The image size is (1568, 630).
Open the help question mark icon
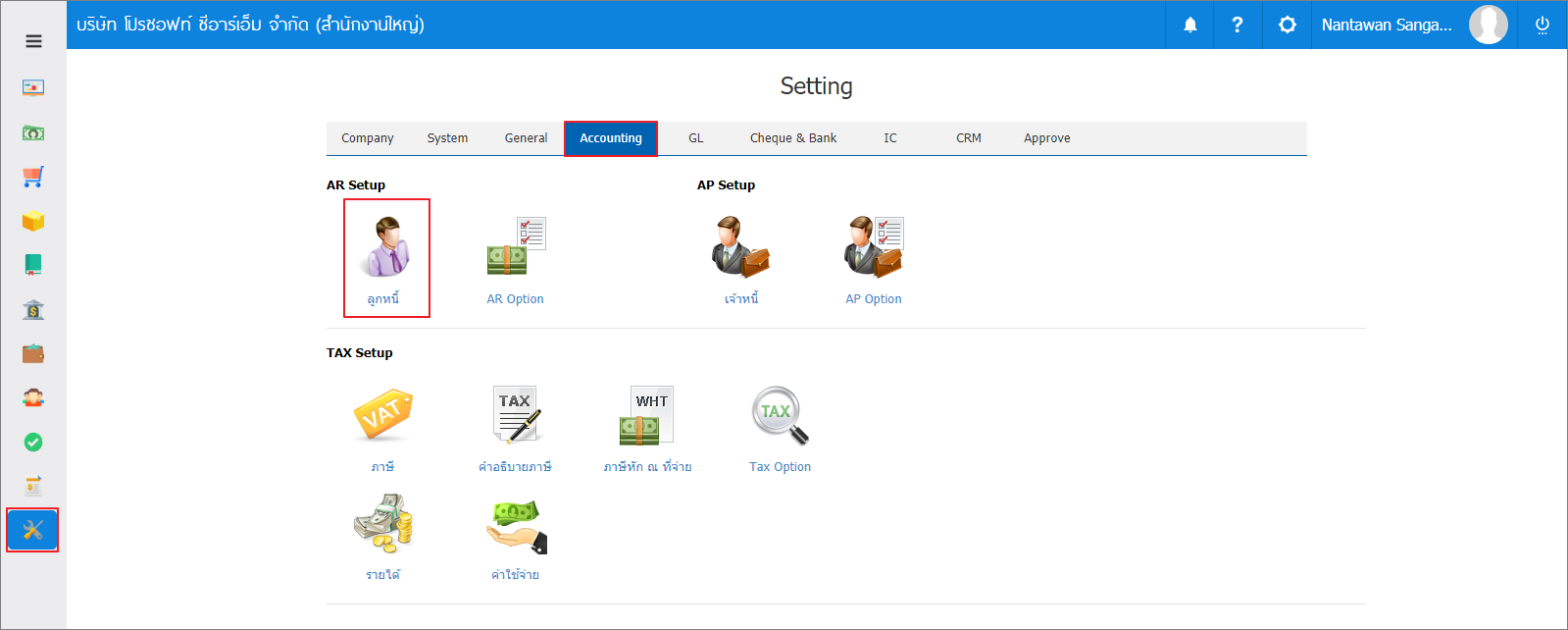[x=1238, y=25]
